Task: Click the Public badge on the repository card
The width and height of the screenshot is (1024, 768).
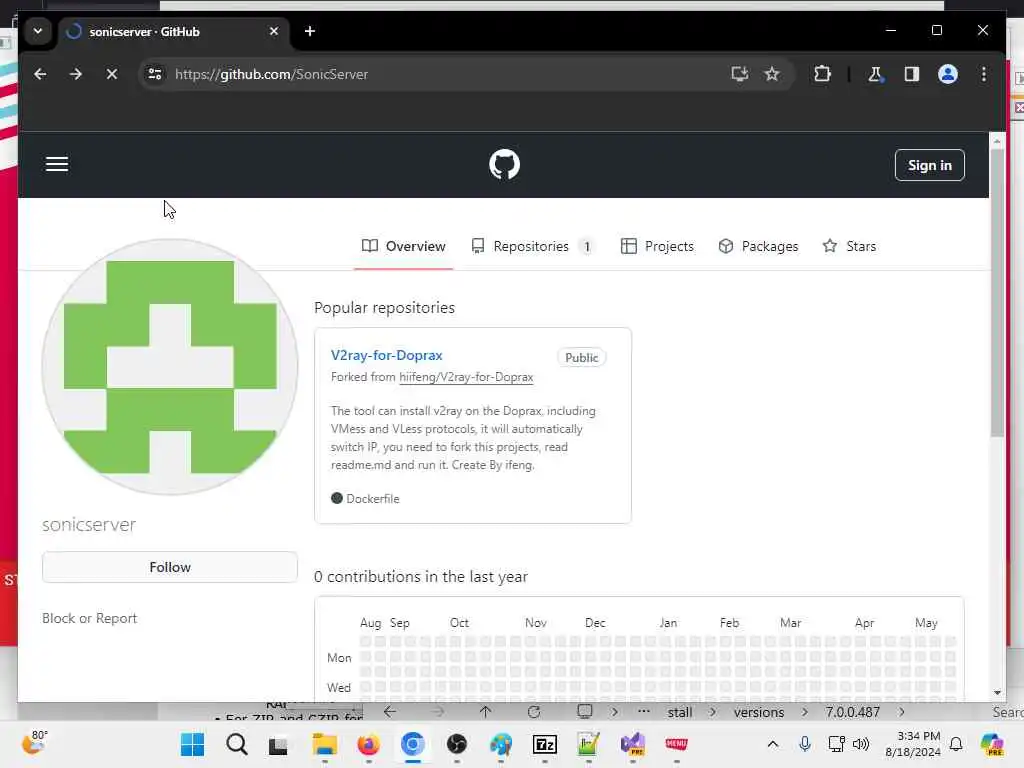Action: [581, 357]
